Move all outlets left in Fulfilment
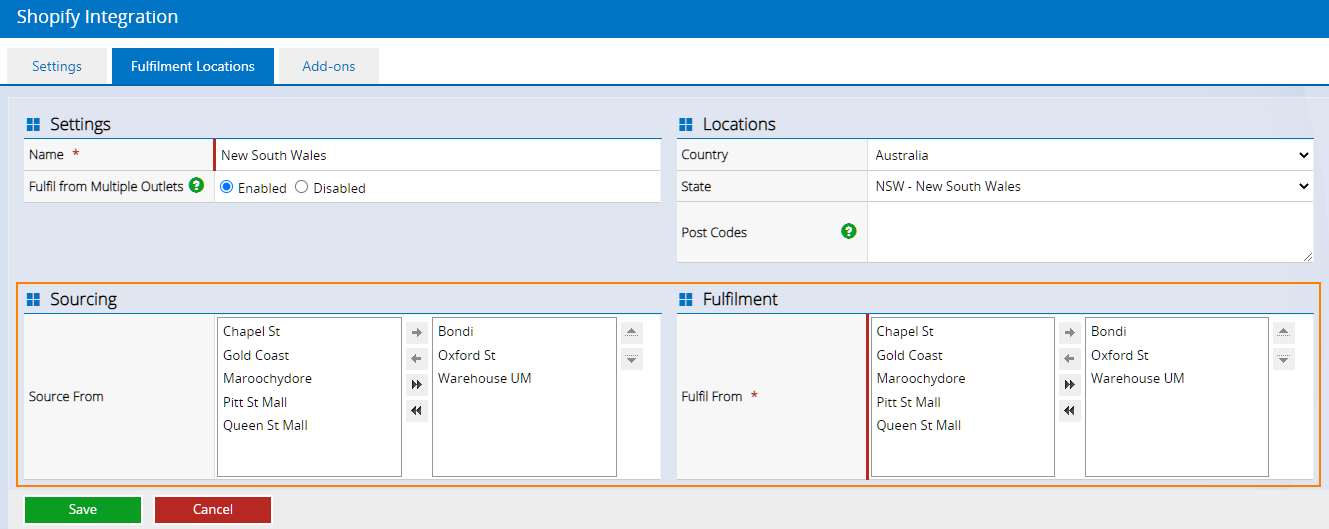Image resolution: width=1329 pixels, height=529 pixels. pyautogui.click(x=1070, y=411)
